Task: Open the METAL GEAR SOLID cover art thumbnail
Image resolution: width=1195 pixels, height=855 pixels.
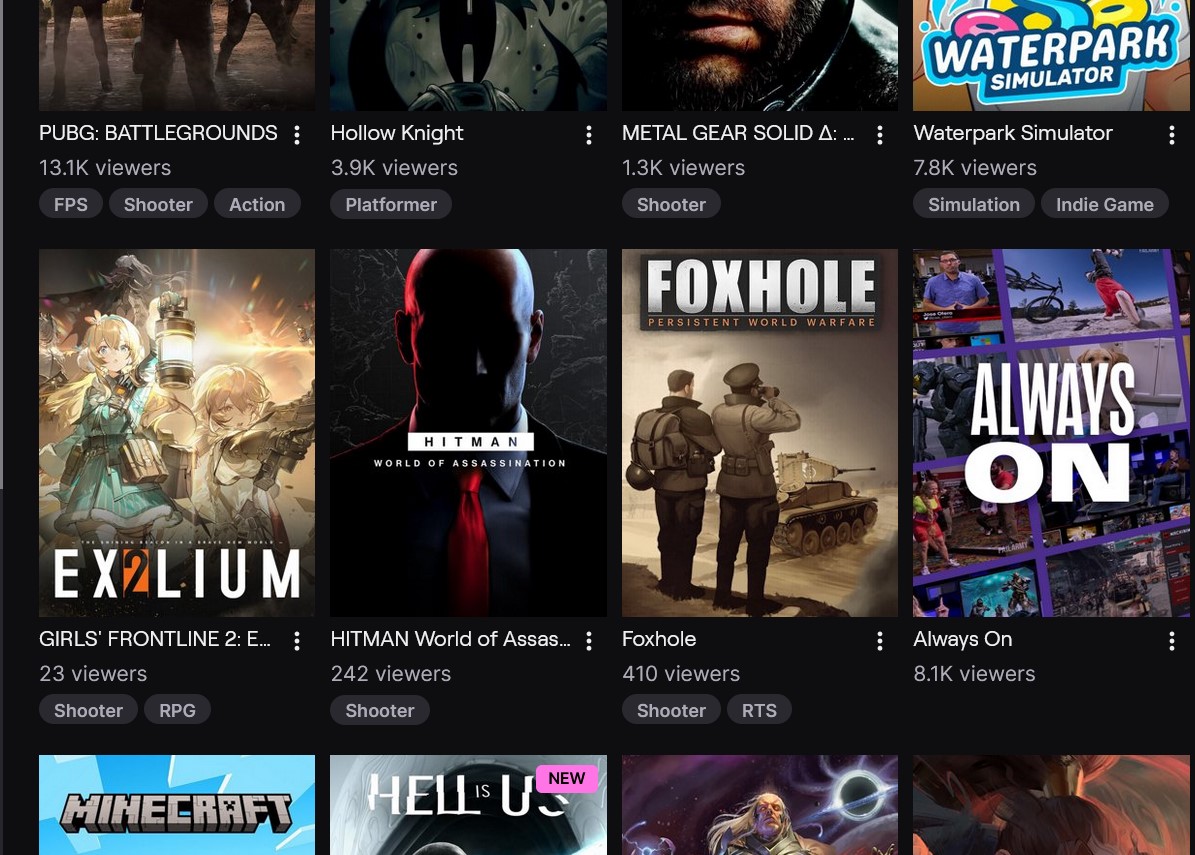Action: tap(760, 55)
